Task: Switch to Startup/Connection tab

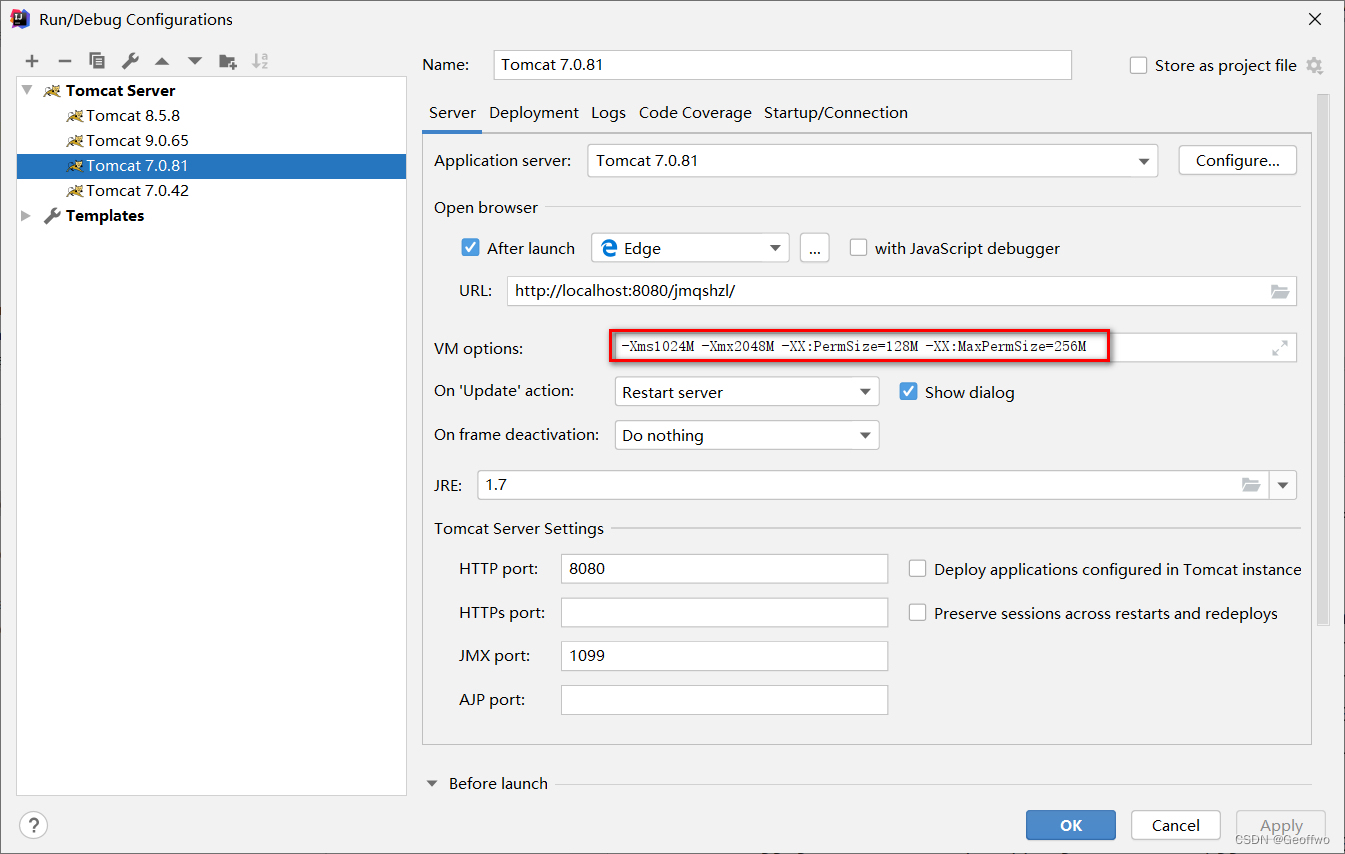Action: tap(836, 113)
